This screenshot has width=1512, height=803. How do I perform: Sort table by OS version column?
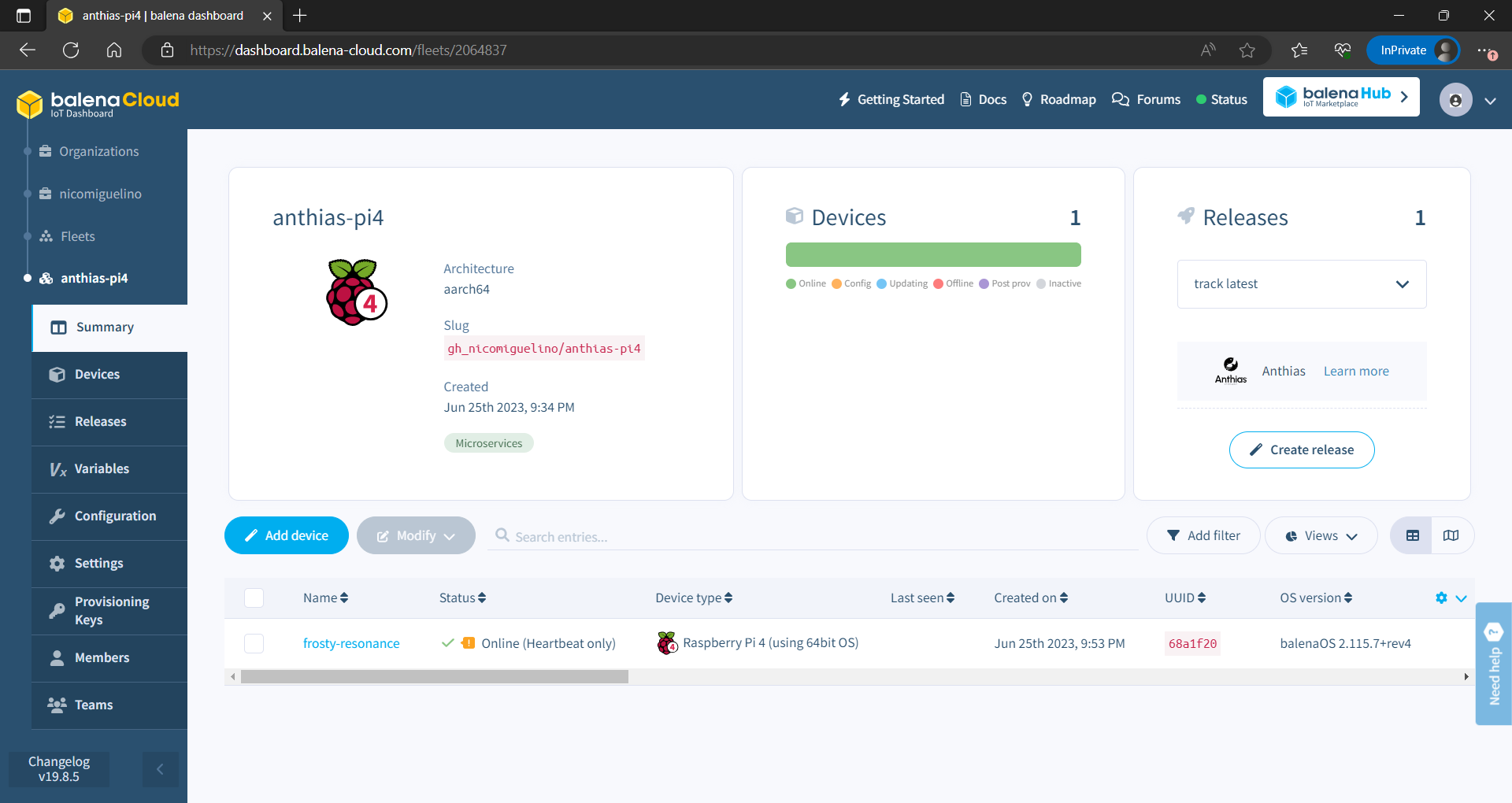tap(1316, 598)
